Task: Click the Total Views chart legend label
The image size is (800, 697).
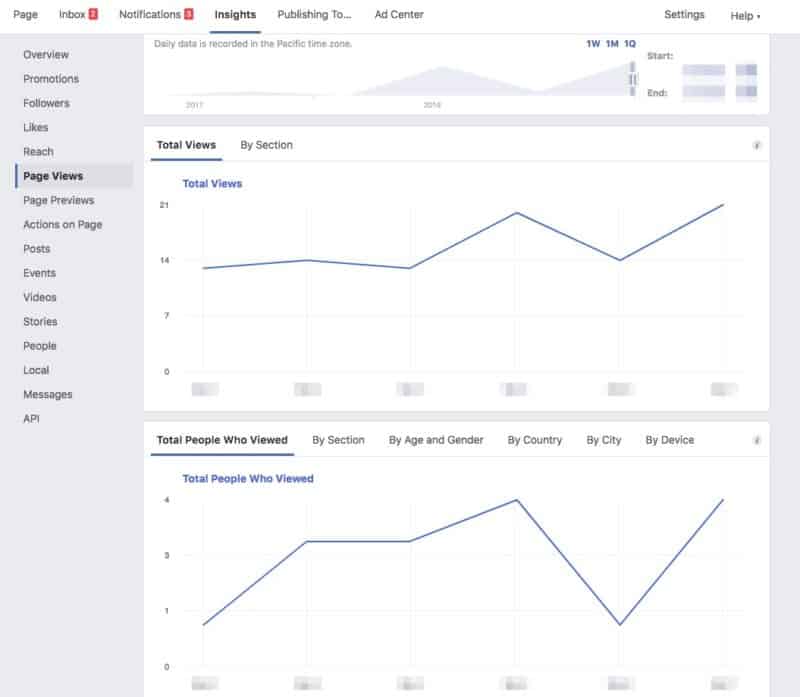Action: tap(212, 184)
